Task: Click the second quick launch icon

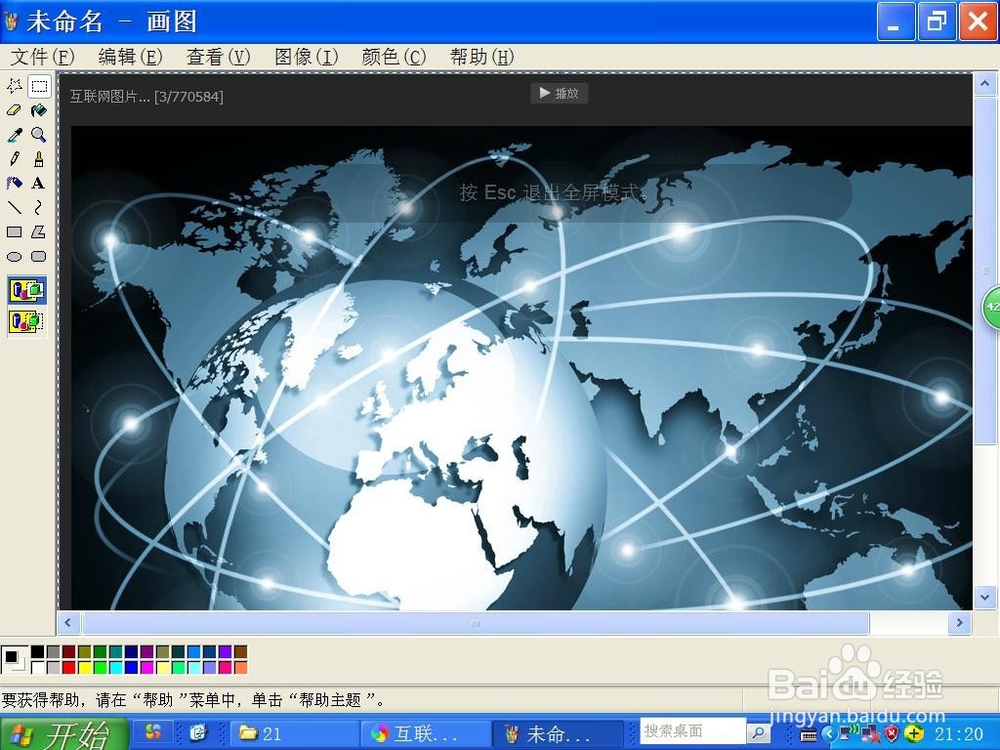Action: click(198, 733)
